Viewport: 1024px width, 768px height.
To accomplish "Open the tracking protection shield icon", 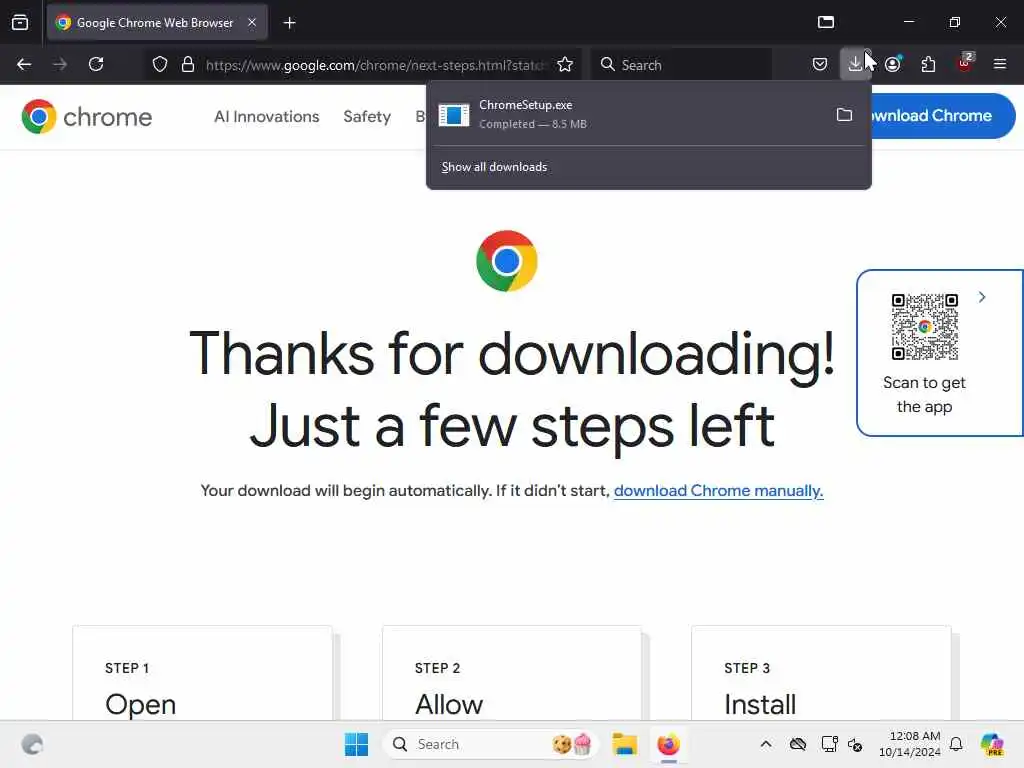I will (159, 64).
